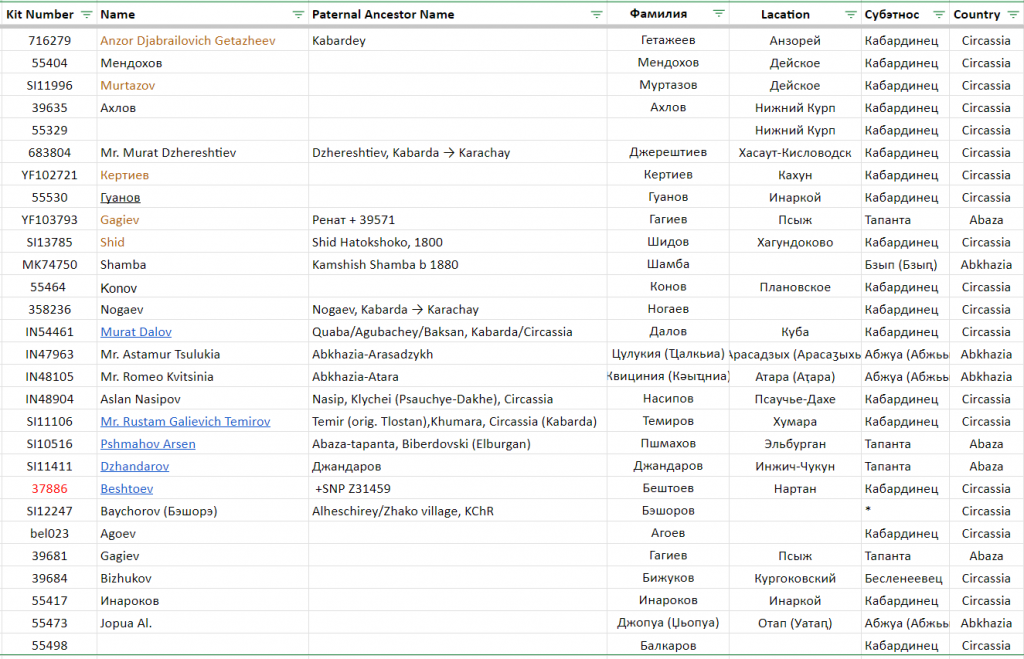Select the red kit number 37886 cell
Screen dimensions: 1024x659
pyautogui.click(x=49, y=489)
